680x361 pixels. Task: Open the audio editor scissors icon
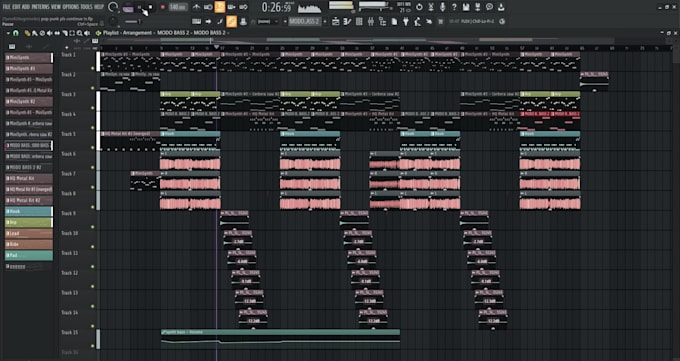tap(431, 7)
